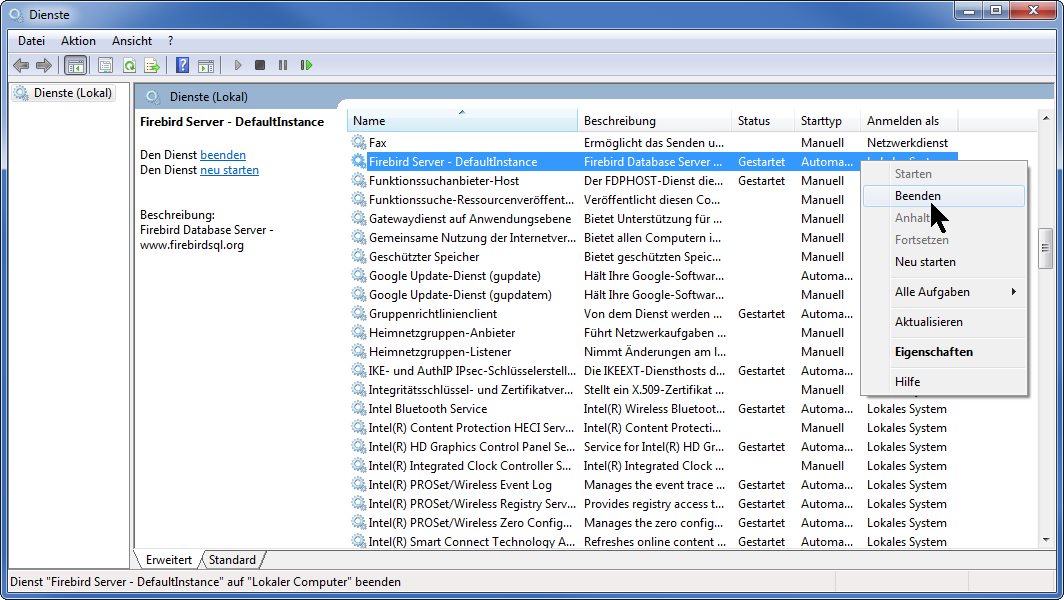Select IKE- und AuthIP IPsec-Schlüsselerstell... row
Screen dimensions: 1064x600
[x=604, y=371]
